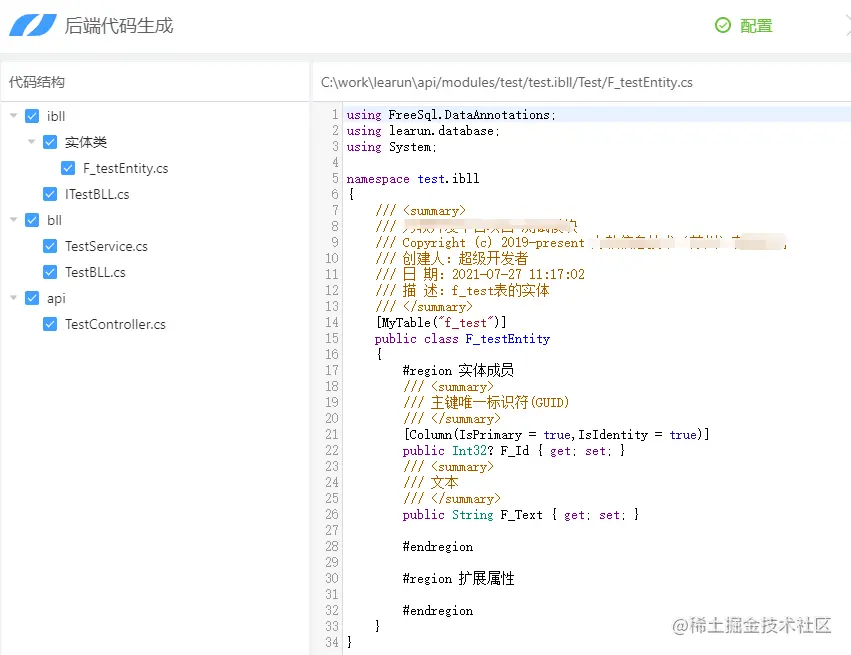The height and width of the screenshot is (655, 851).
Task: Toggle the TestService.cs checkbox
Action: [50, 246]
